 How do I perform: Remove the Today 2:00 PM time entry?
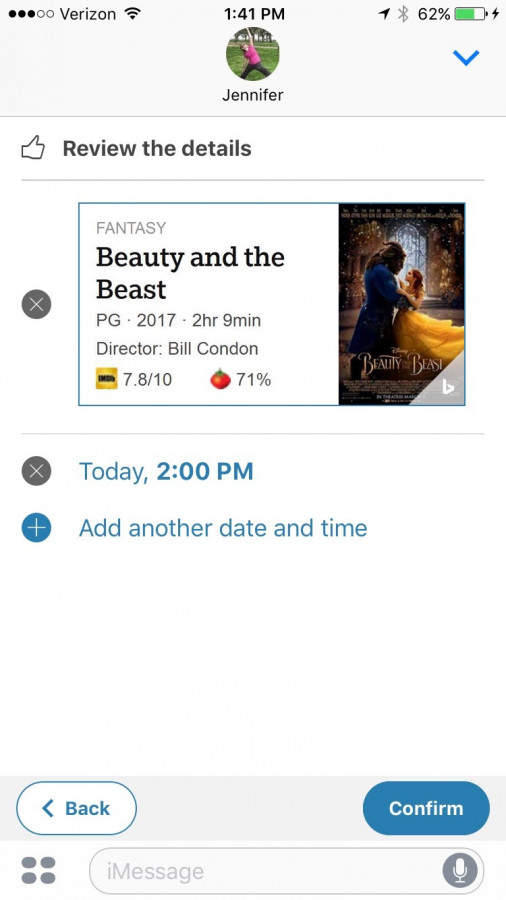[x=36, y=471]
